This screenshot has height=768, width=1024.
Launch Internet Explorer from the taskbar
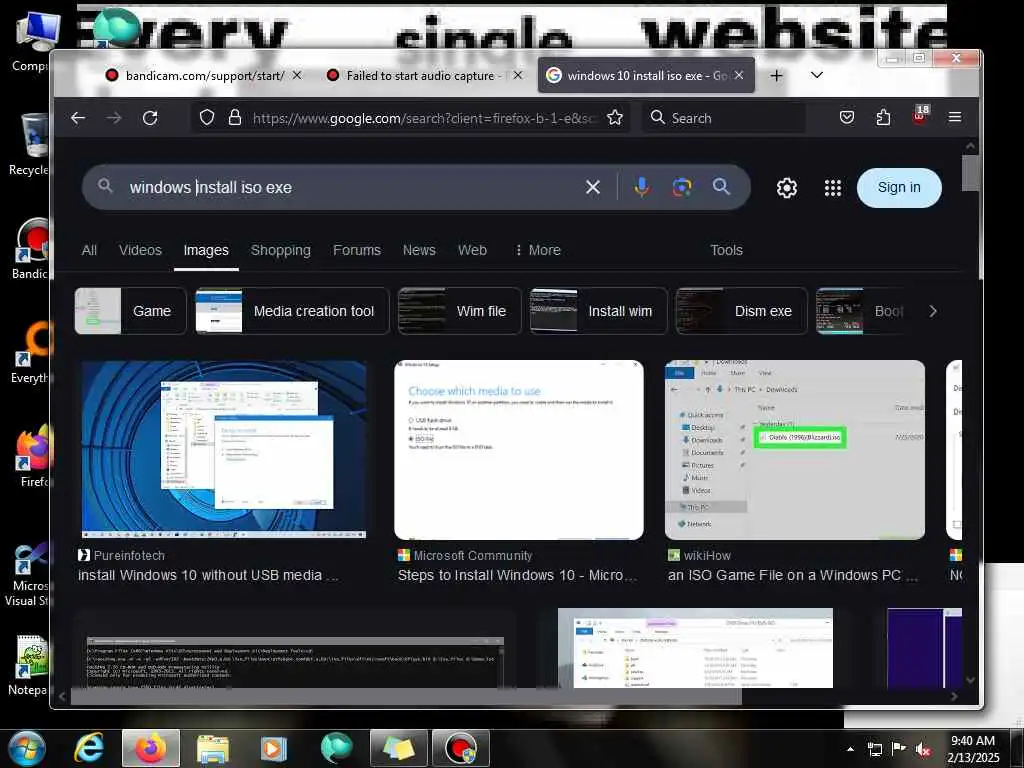(88, 748)
